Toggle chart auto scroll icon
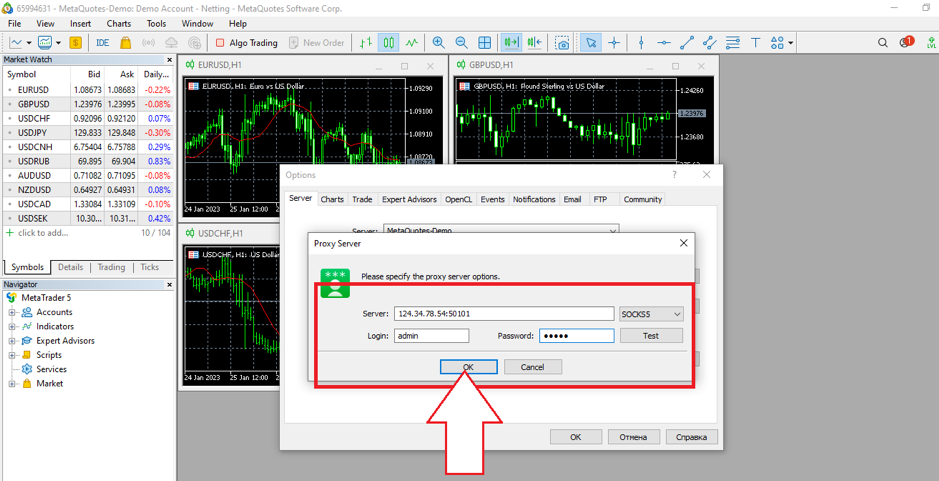Viewport: 939px width, 481px height. click(511, 43)
